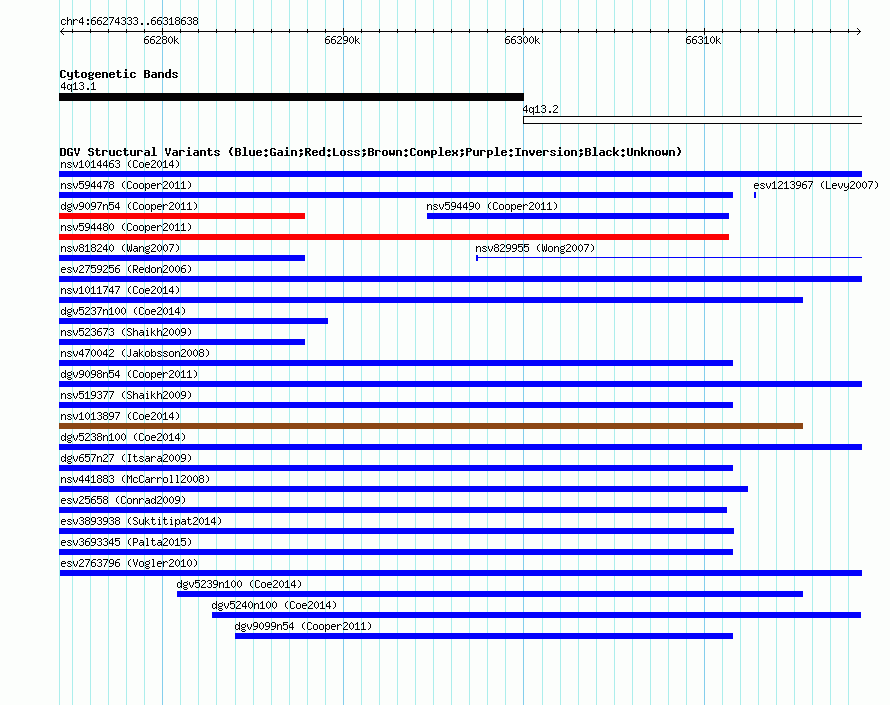The image size is (890, 705).
Task: Select the nsv1013897 (Coe2014) label
Action: point(120,416)
